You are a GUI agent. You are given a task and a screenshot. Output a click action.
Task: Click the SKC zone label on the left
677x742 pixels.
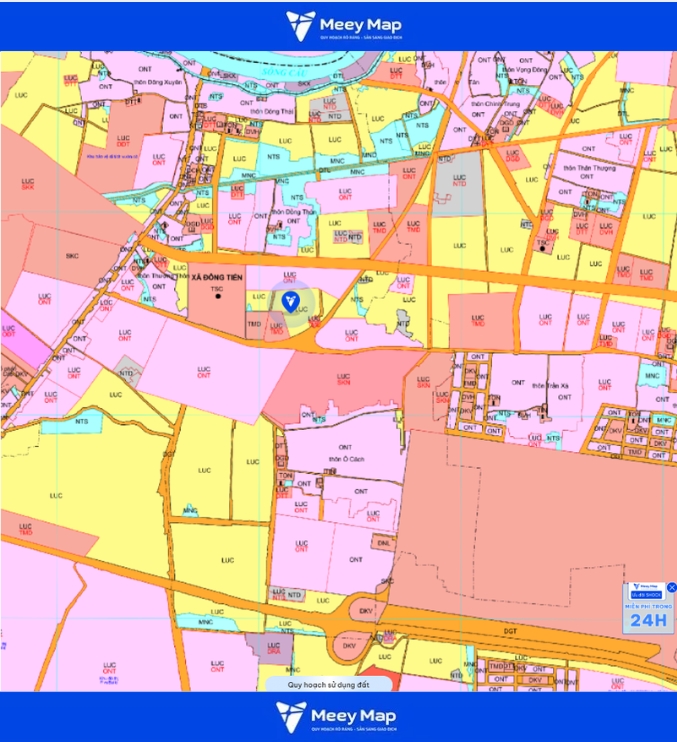point(72,256)
